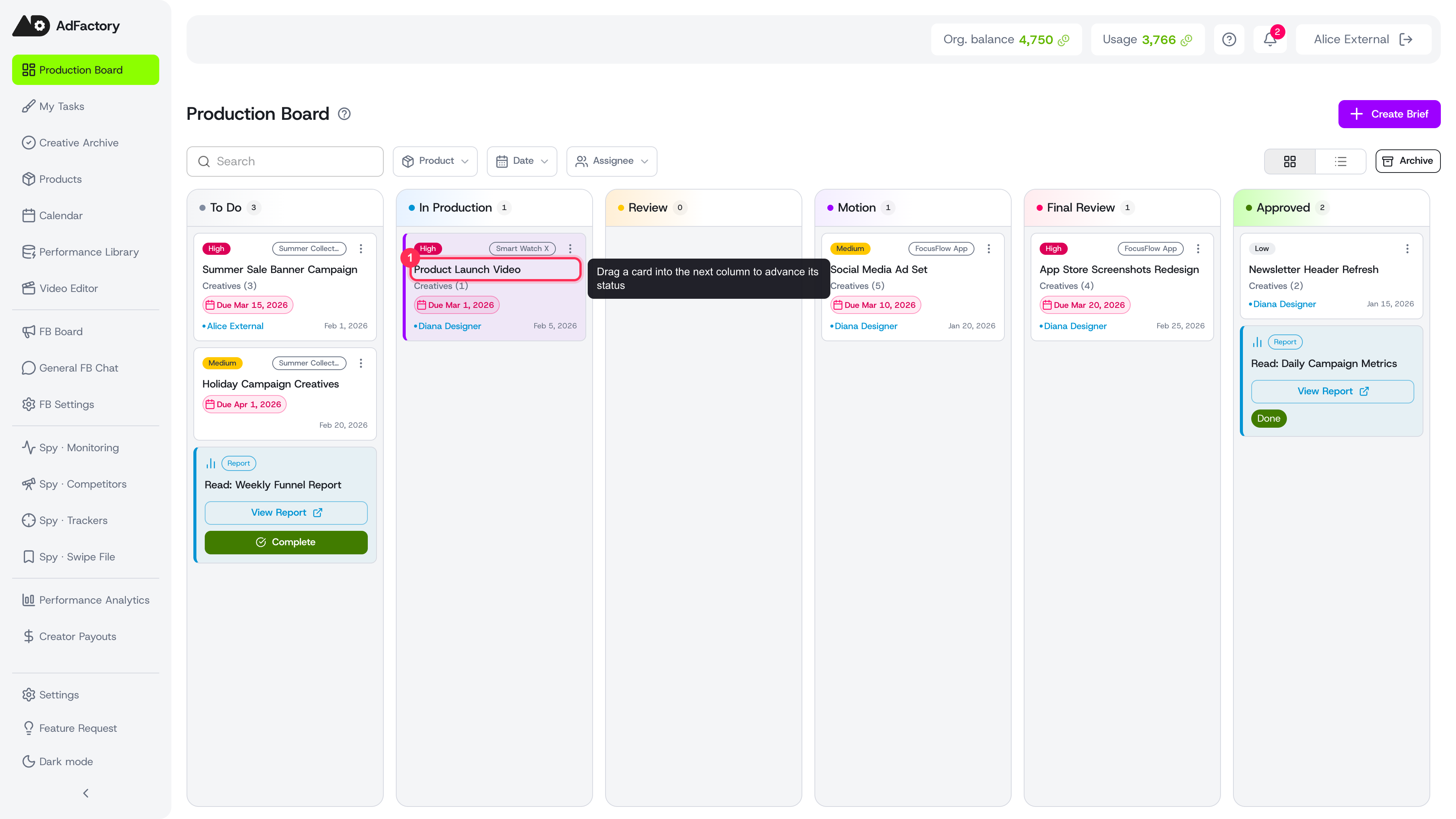Switch to list view
This screenshot has height=819, width=1456.
pos(1341,162)
